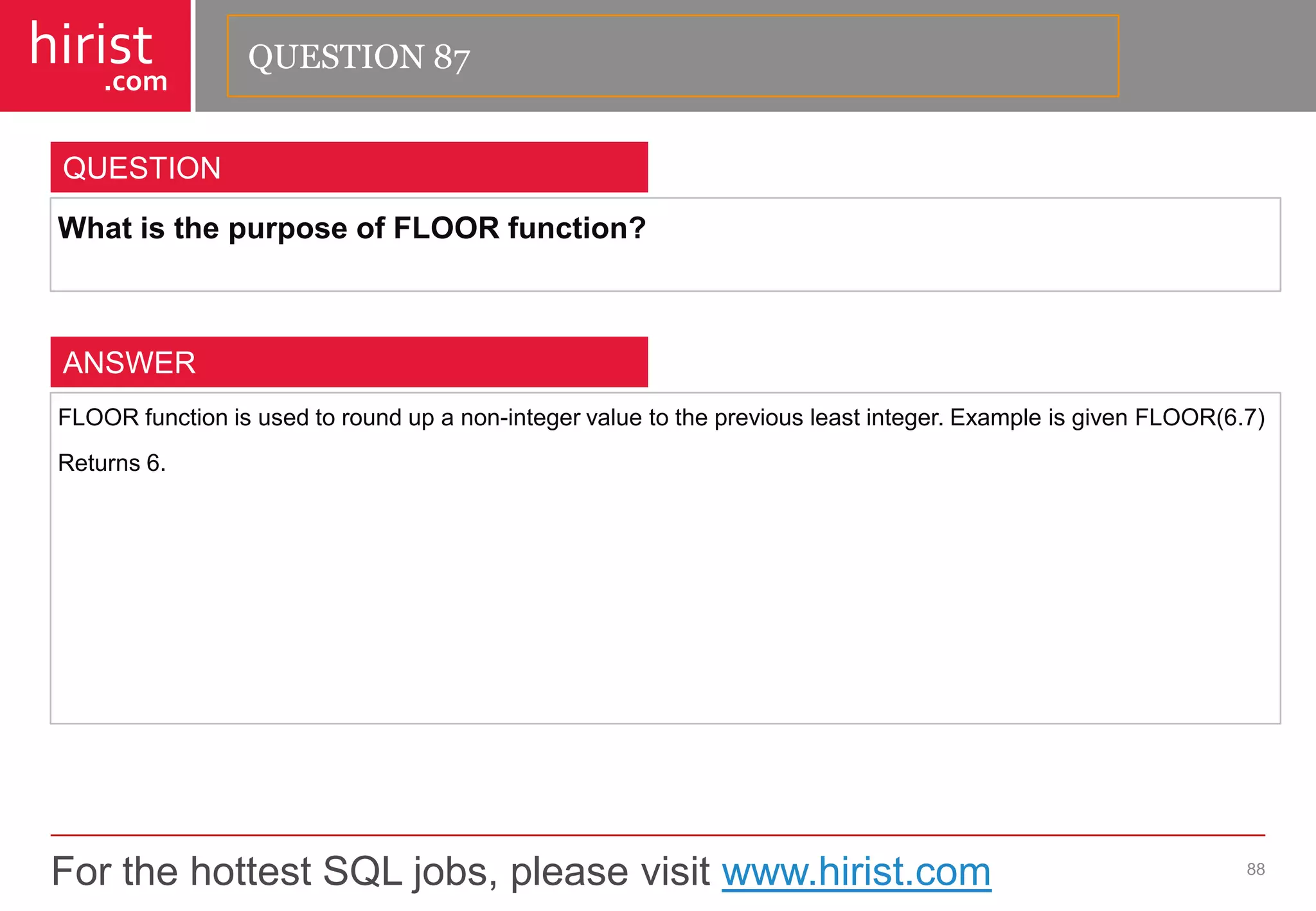Click the word "SQL" in the footer

(x=362, y=872)
